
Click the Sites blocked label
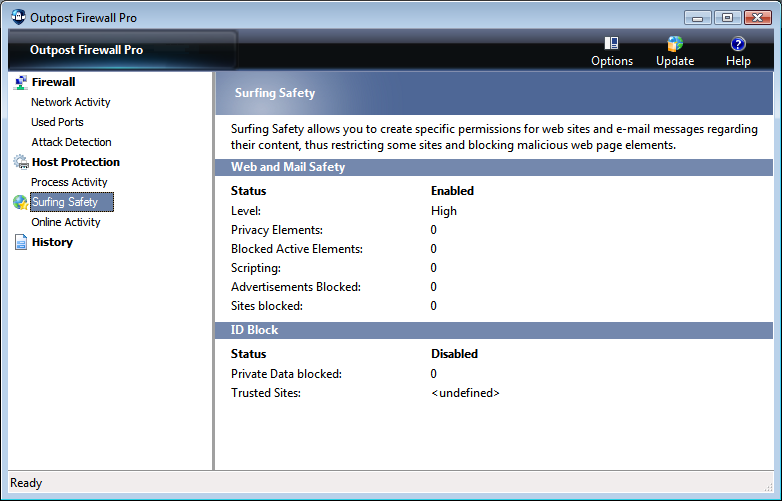(x=267, y=306)
